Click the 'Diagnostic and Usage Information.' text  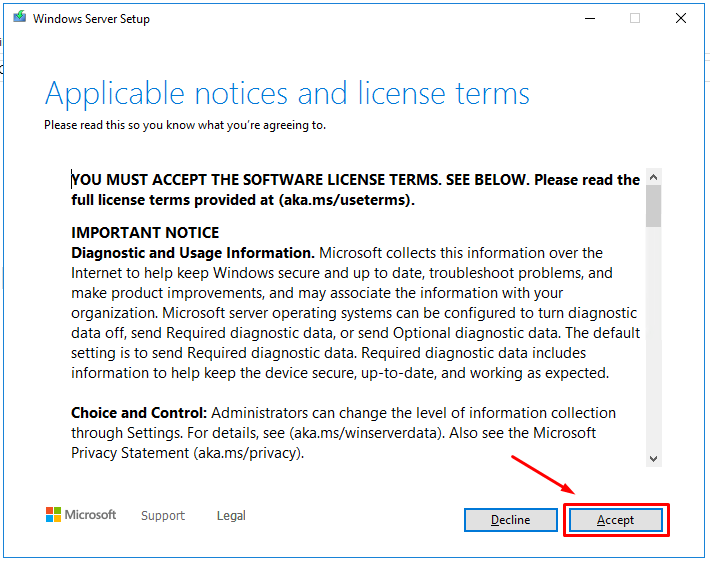pyautogui.click(x=193, y=253)
